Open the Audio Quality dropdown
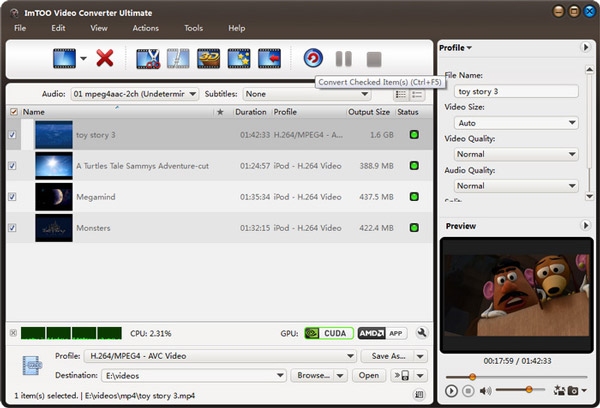The width and height of the screenshot is (600, 408). tap(516, 186)
